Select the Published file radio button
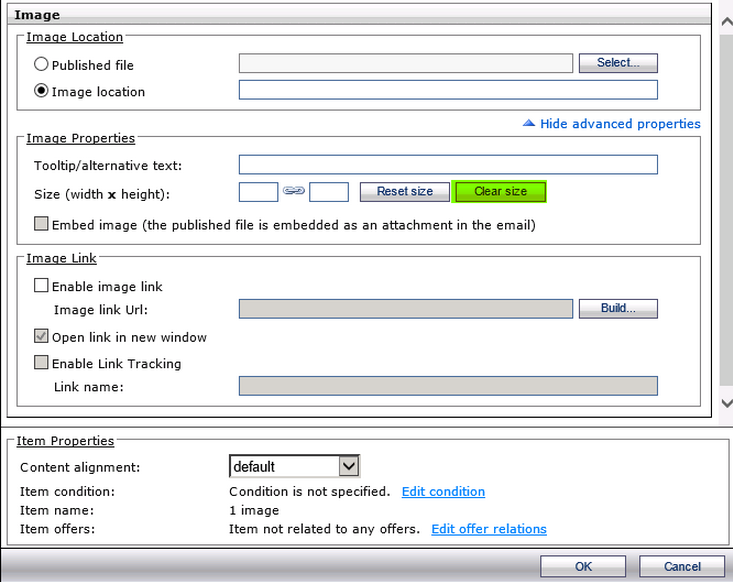Image resolution: width=733 pixels, height=582 pixels. pos(42,65)
